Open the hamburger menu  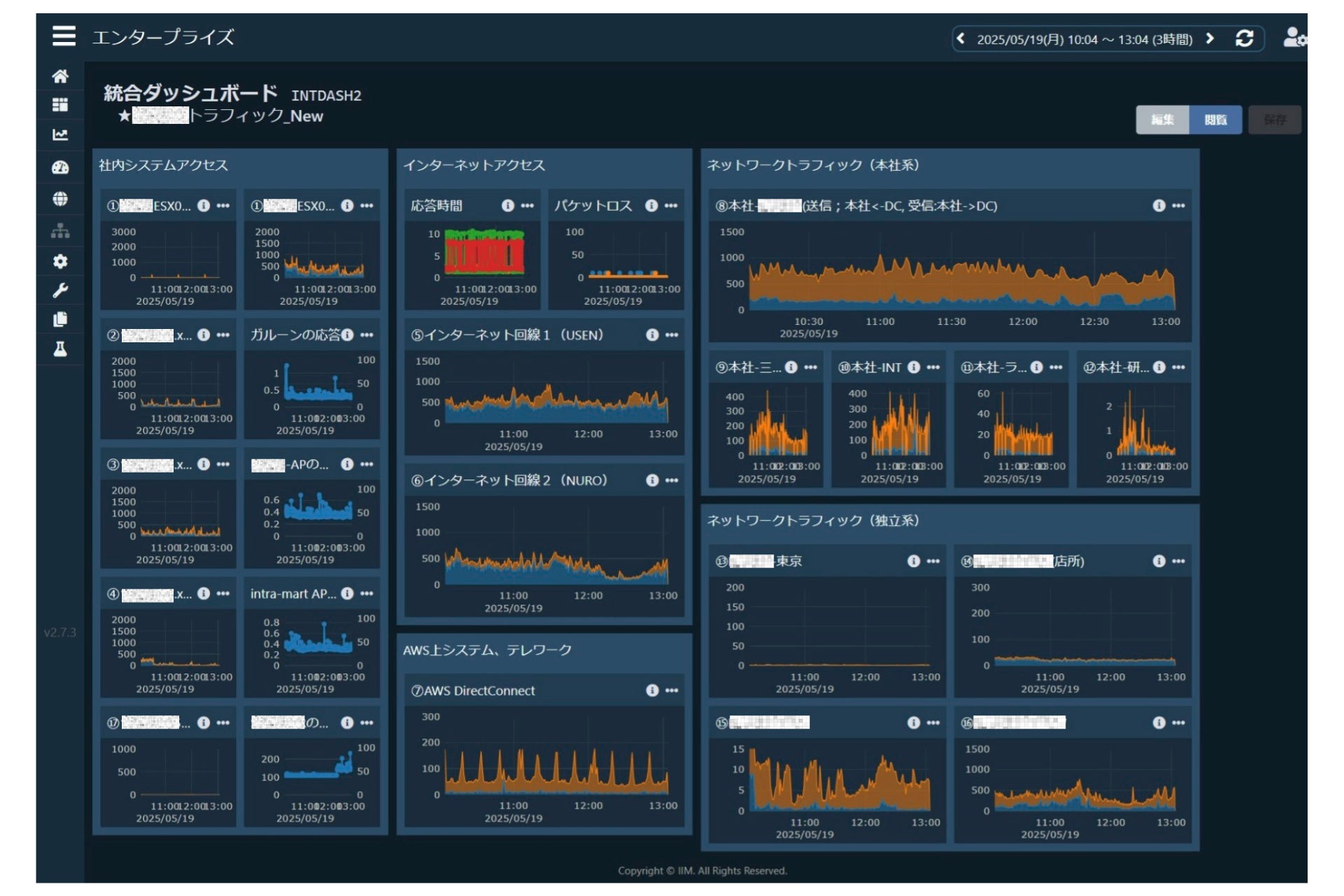click(64, 36)
